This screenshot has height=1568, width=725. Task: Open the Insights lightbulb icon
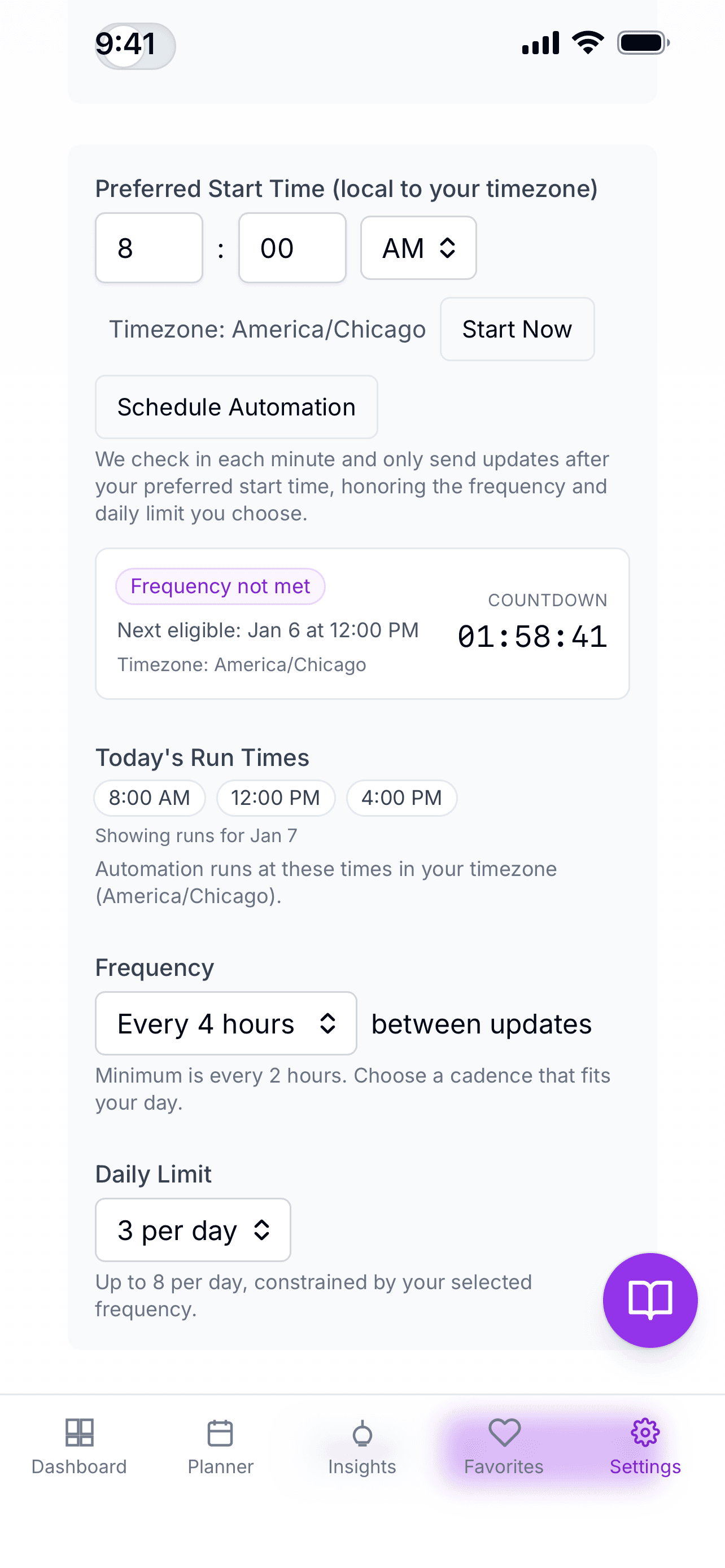point(362,1434)
